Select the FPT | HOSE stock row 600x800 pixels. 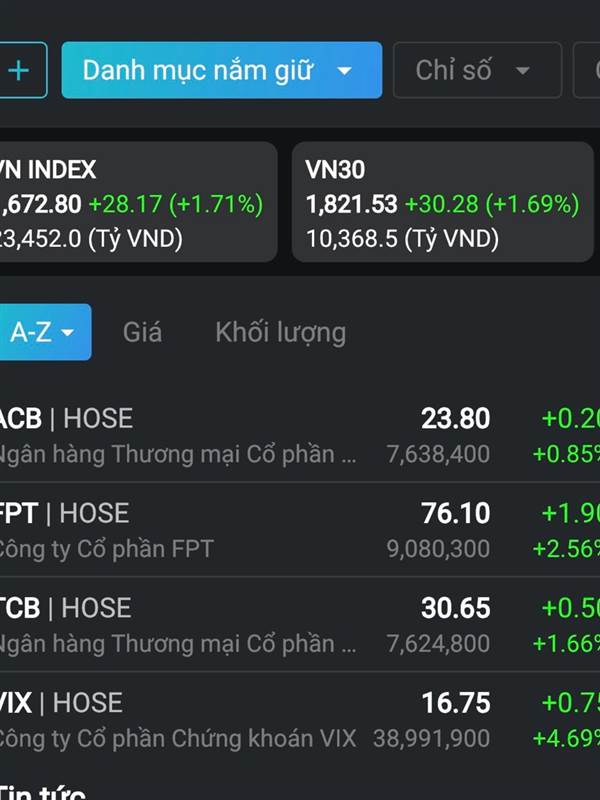click(x=300, y=530)
